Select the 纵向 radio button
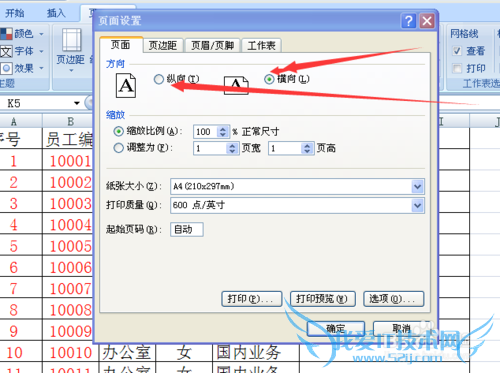This screenshot has width=500, height=373. click(x=159, y=79)
